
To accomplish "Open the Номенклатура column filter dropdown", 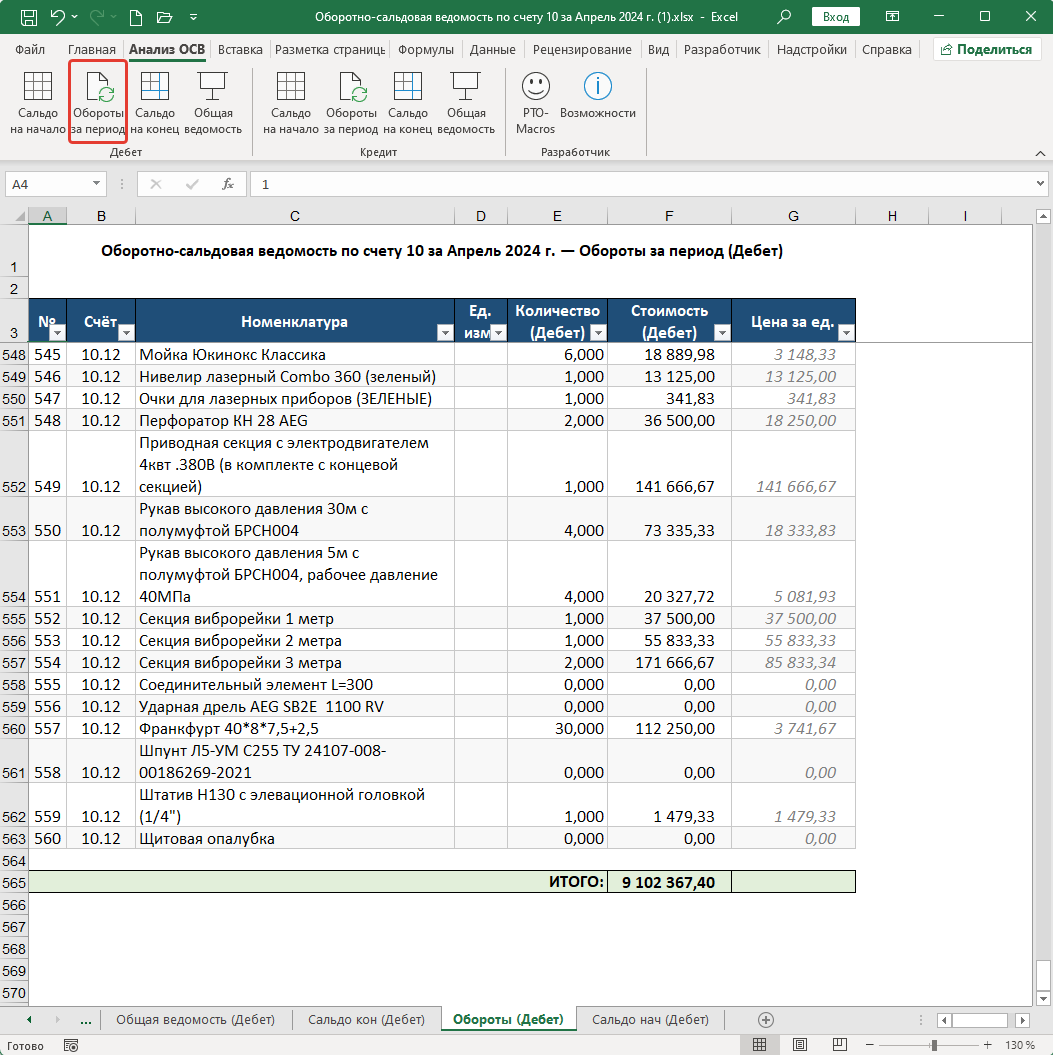I will click(x=445, y=332).
